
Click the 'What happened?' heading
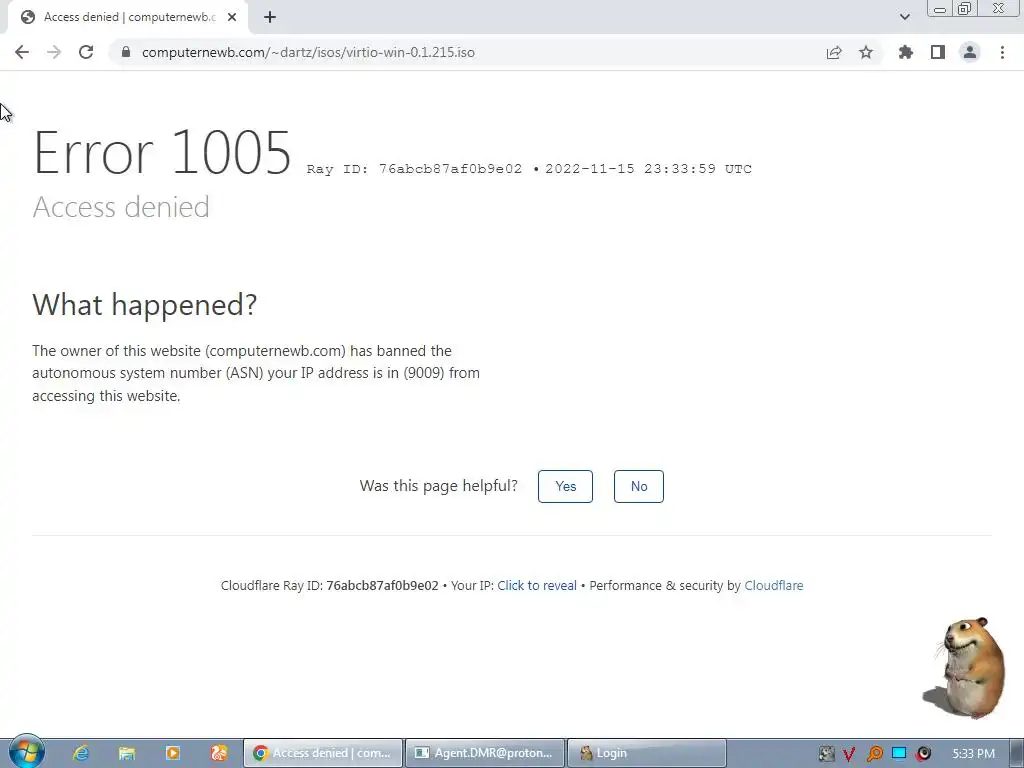pyautogui.click(x=144, y=304)
